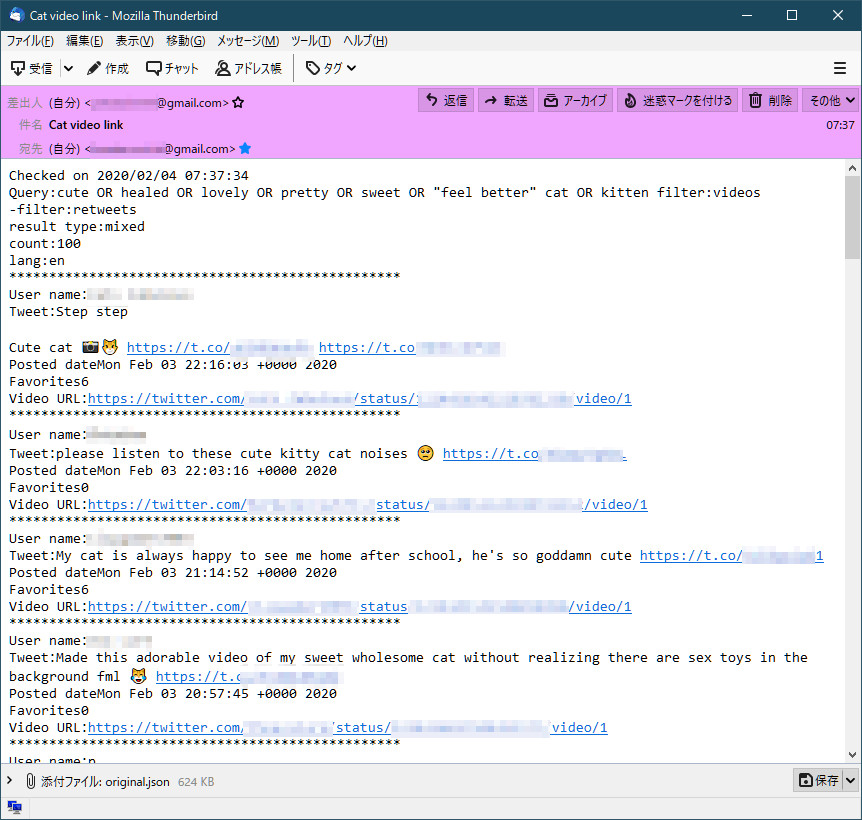Click the text result type:mixed
Screen dimensions: 862x820
(77, 226)
